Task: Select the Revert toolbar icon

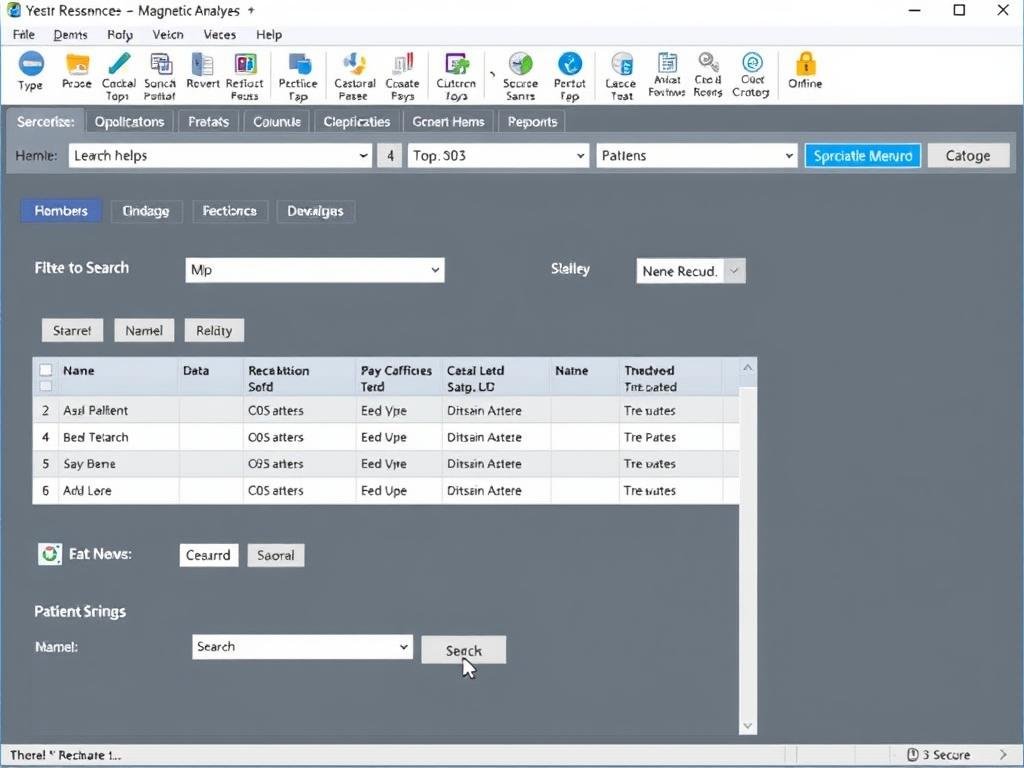Action: tap(202, 66)
